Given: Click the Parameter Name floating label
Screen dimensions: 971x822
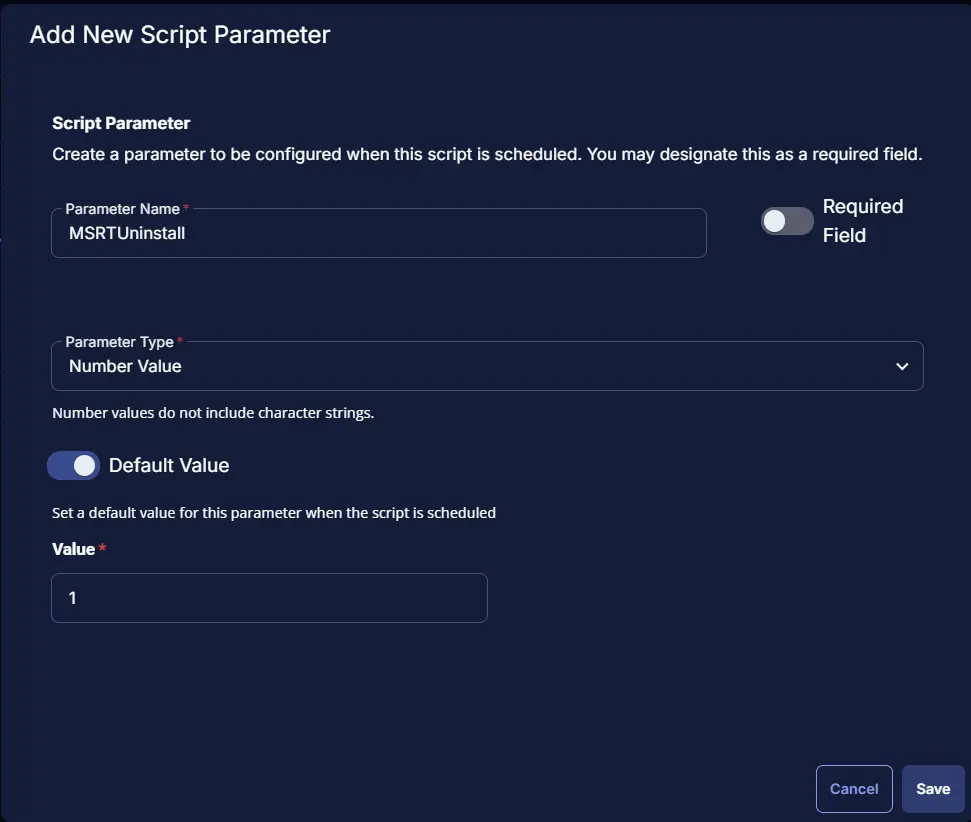Looking at the screenshot, I should click(x=123, y=209).
